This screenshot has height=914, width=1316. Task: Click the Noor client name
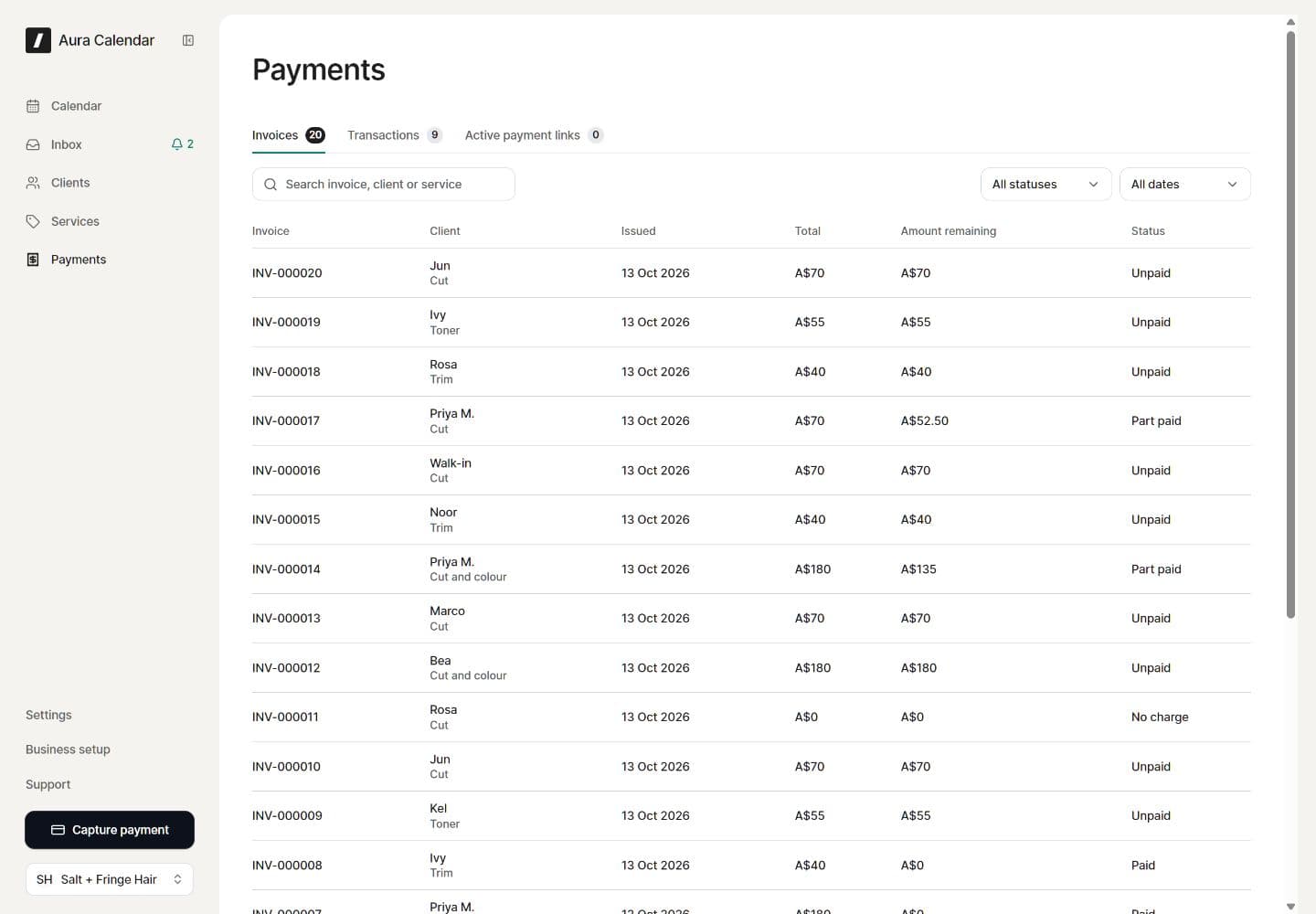click(x=443, y=513)
